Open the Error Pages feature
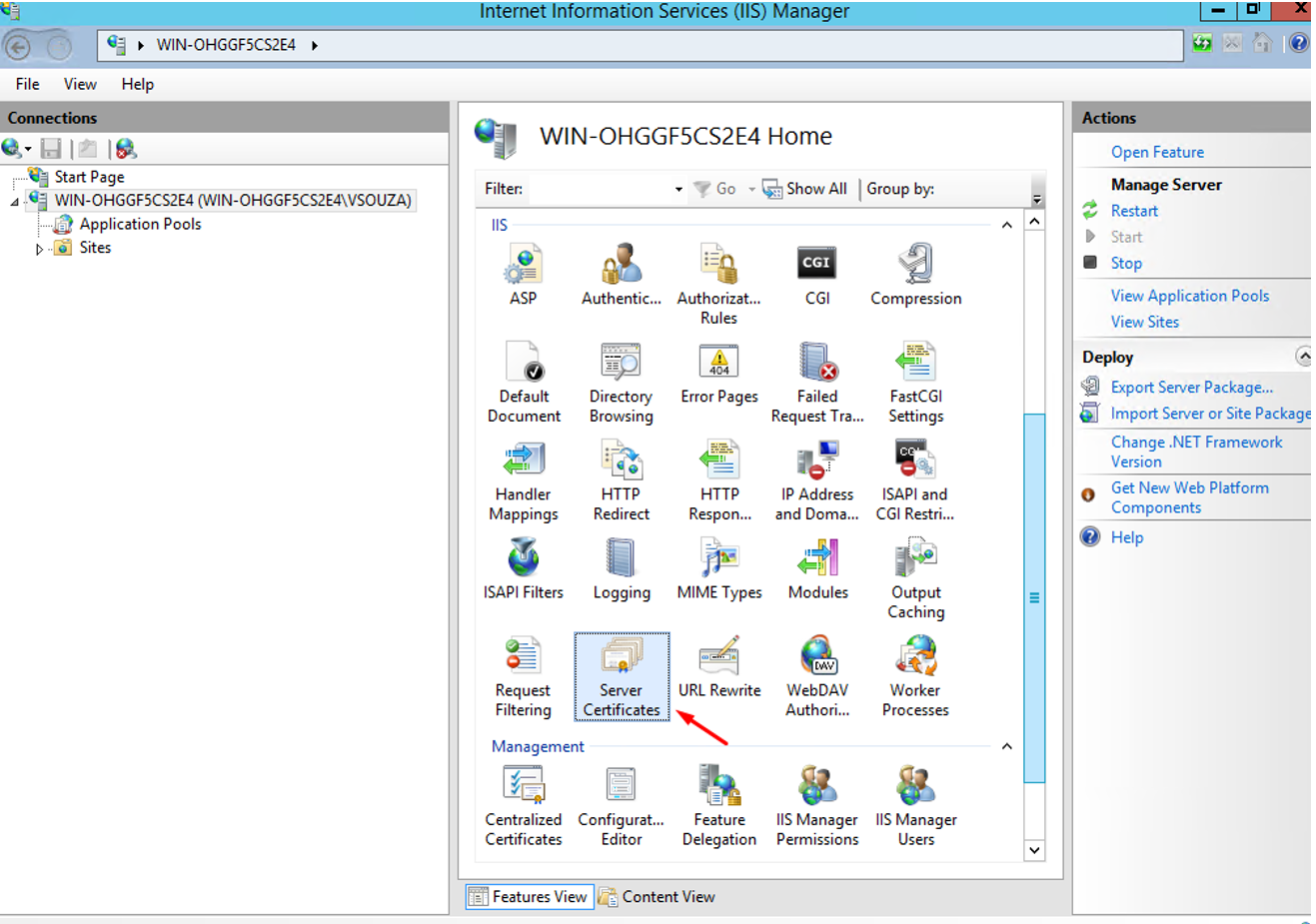 coord(718,373)
